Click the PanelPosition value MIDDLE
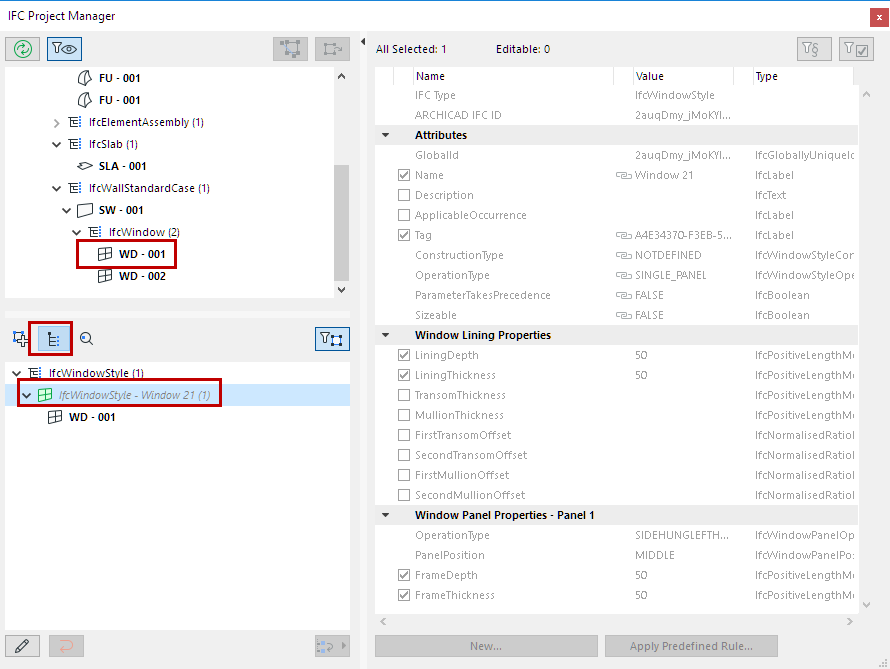Viewport: 890px width, 669px height. [x=654, y=556]
